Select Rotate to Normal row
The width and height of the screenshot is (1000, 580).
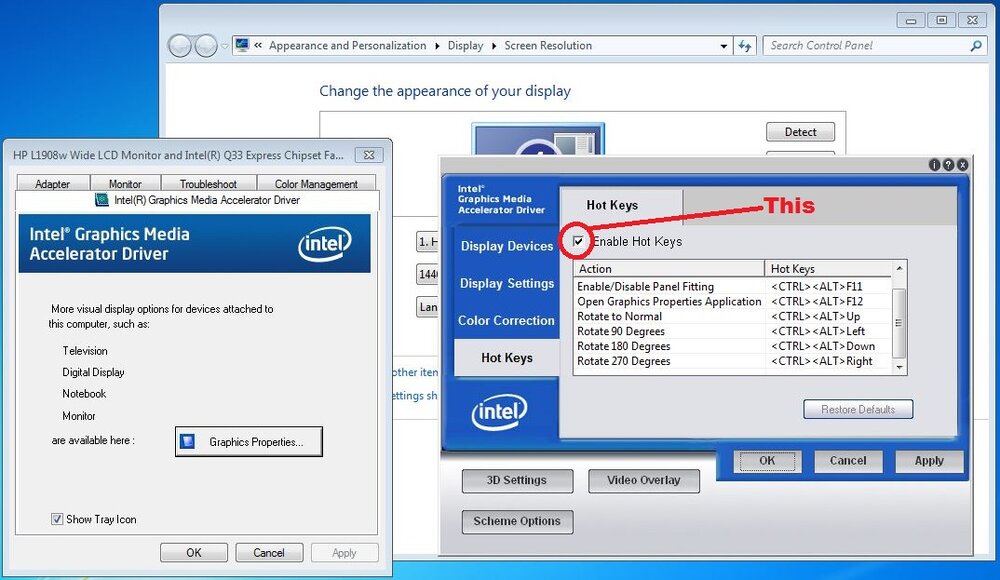click(x=733, y=316)
